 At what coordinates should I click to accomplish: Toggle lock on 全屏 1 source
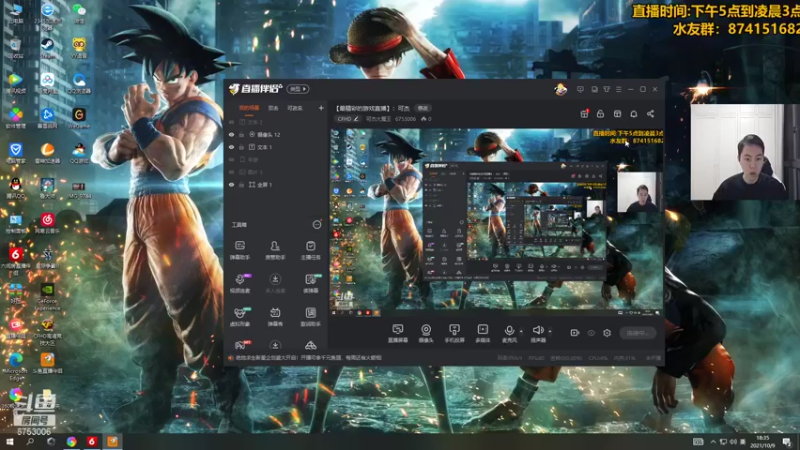241,185
